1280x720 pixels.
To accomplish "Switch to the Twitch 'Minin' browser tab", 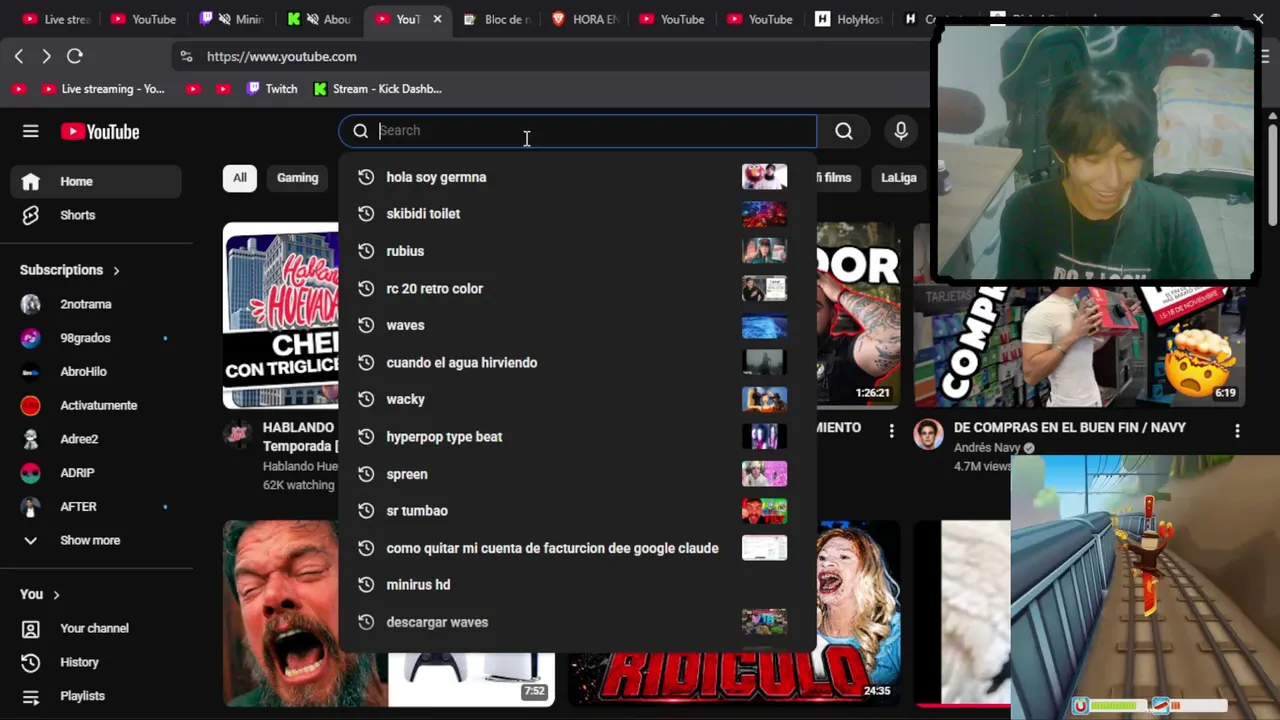I will pyautogui.click(x=232, y=19).
